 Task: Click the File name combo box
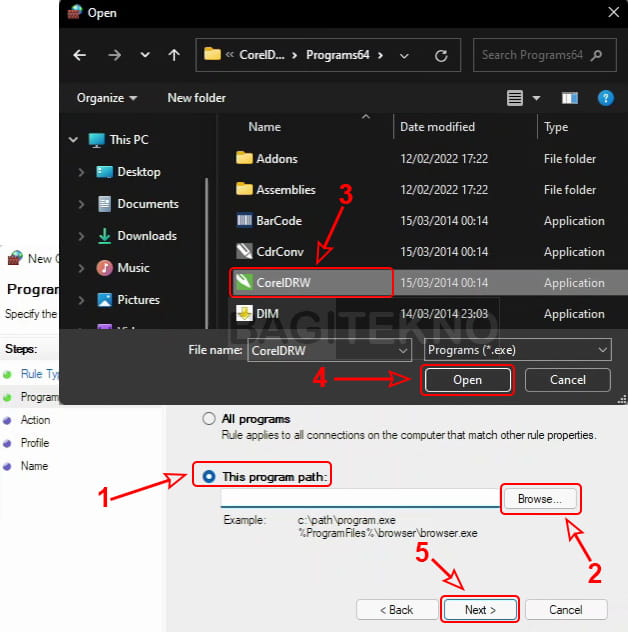pos(329,350)
